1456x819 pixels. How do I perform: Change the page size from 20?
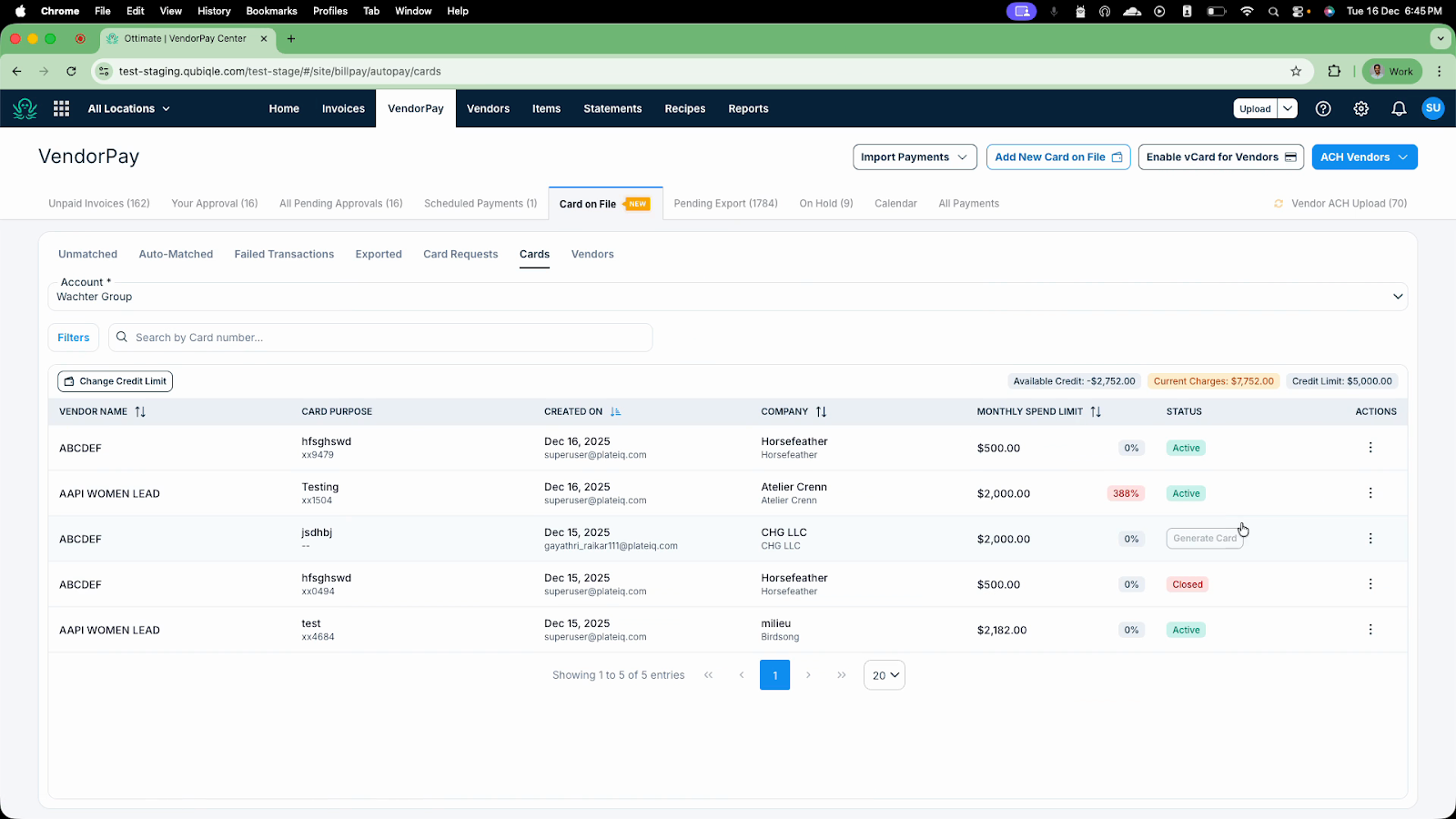click(x=885, y=675)
